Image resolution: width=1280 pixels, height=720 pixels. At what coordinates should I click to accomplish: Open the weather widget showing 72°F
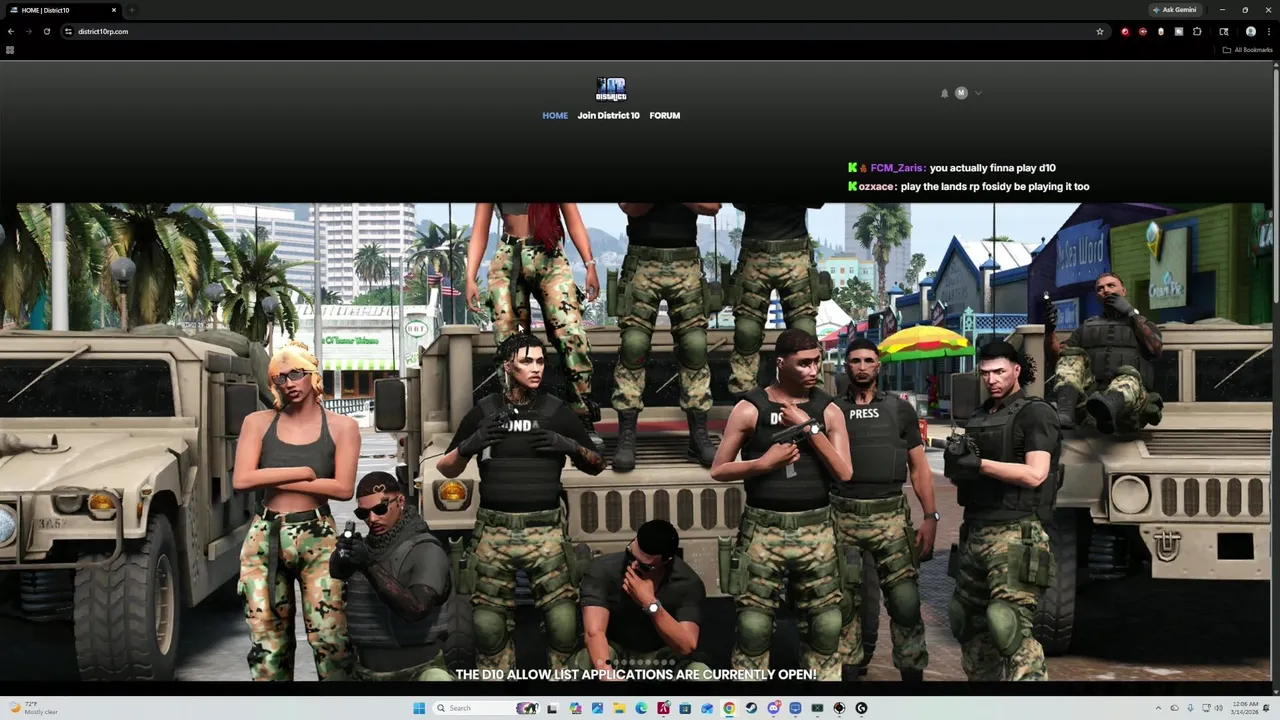coord(34,708)
